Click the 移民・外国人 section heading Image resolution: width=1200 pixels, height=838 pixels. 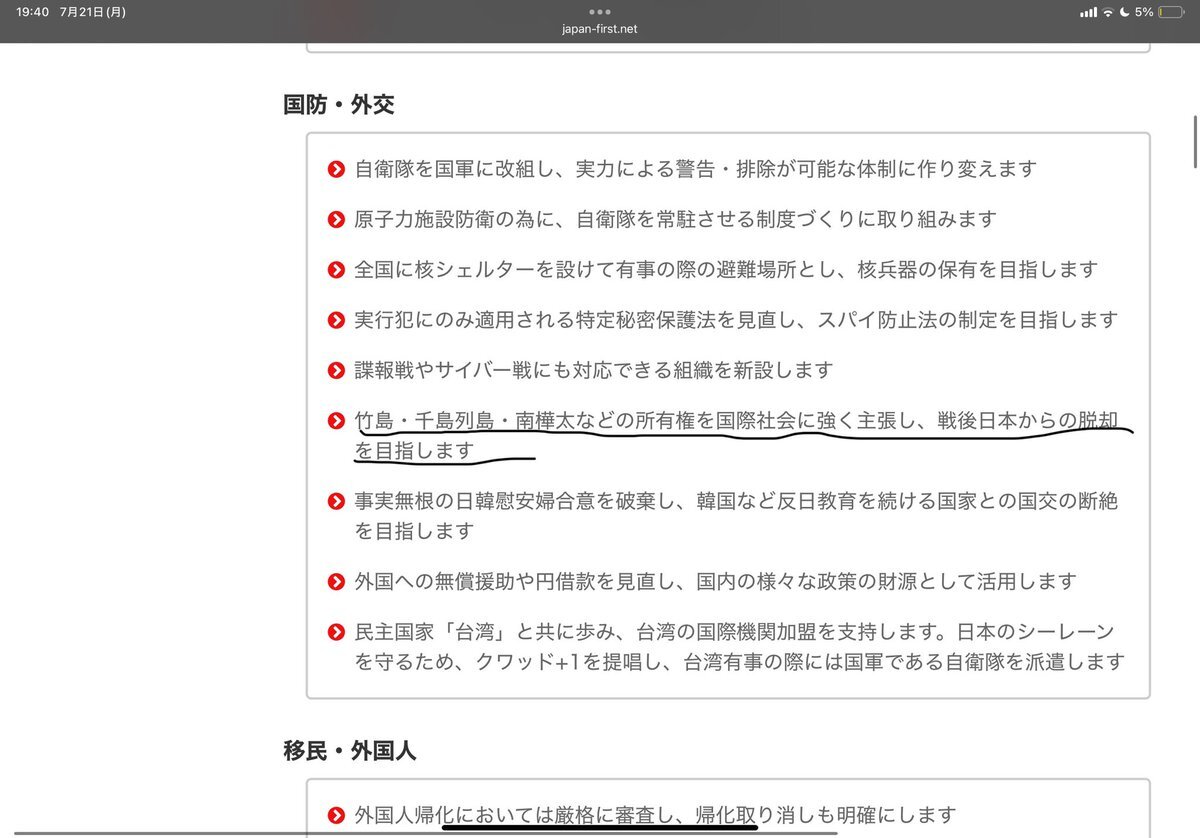coord(350,750)
